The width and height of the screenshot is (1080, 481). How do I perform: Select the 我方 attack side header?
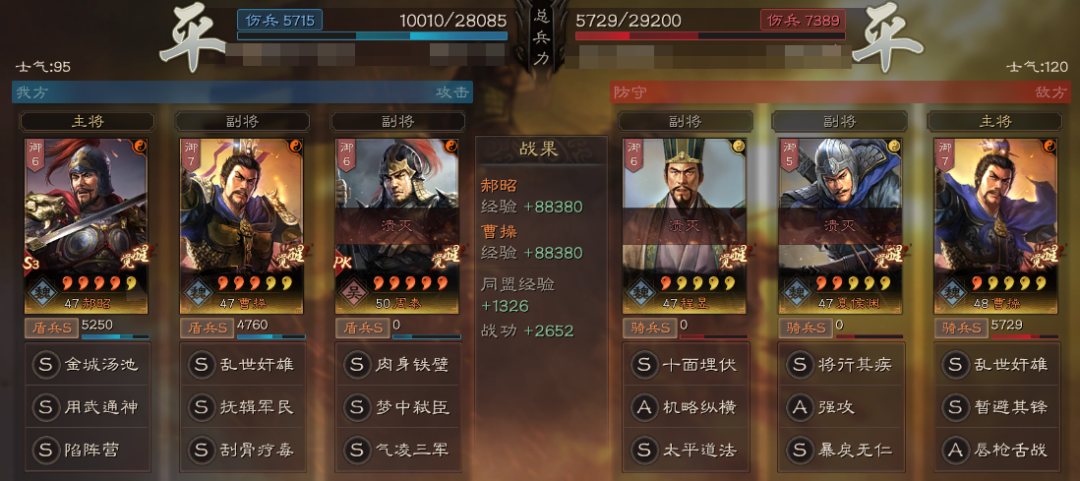point(242,92)
